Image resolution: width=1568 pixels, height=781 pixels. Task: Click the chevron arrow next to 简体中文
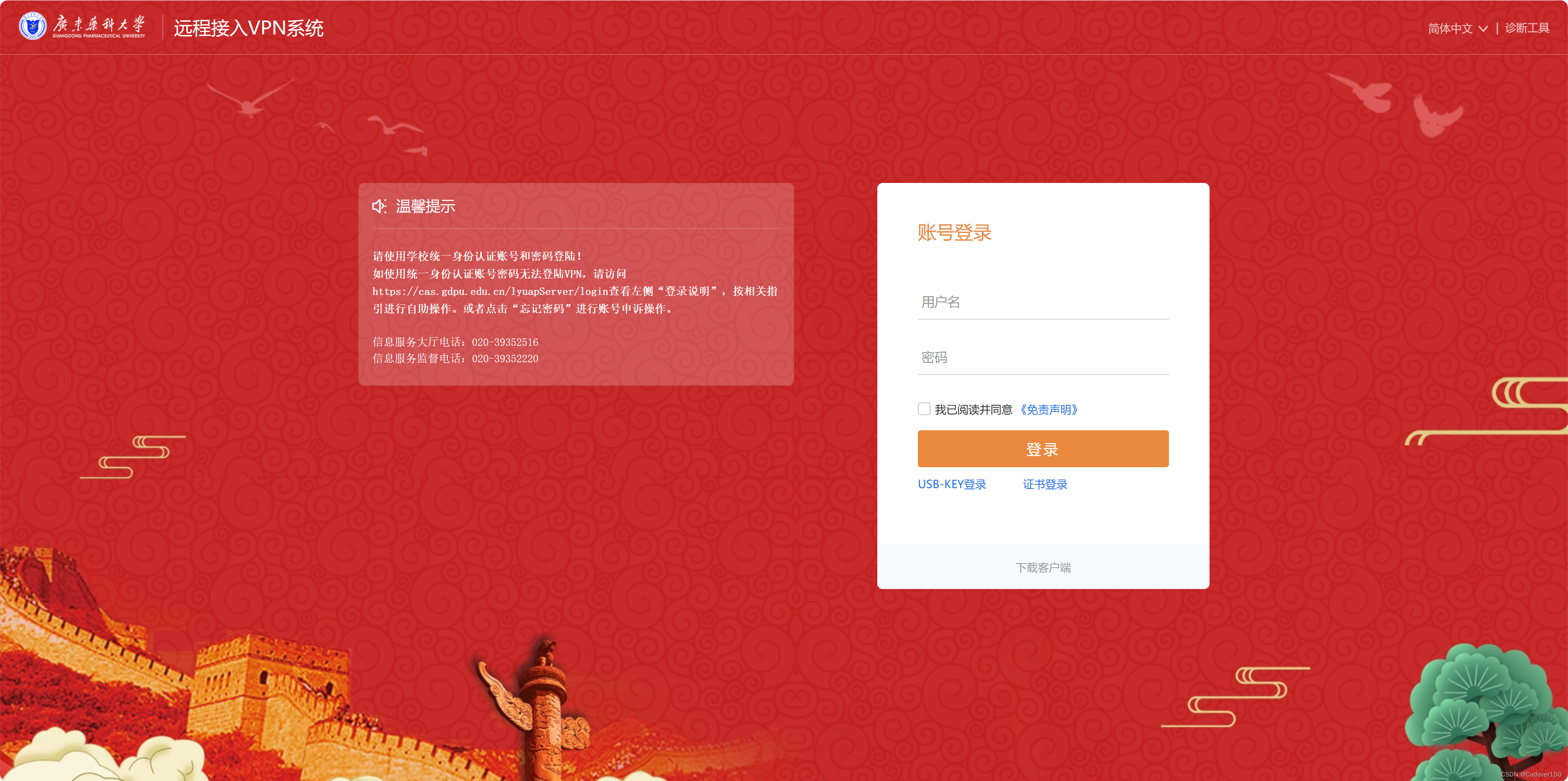pyautogui.click(x=1484, y=29)
